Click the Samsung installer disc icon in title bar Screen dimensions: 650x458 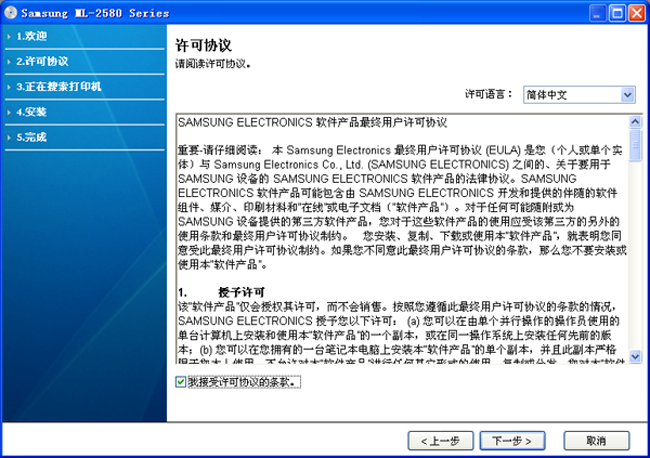tap(10, 12)
